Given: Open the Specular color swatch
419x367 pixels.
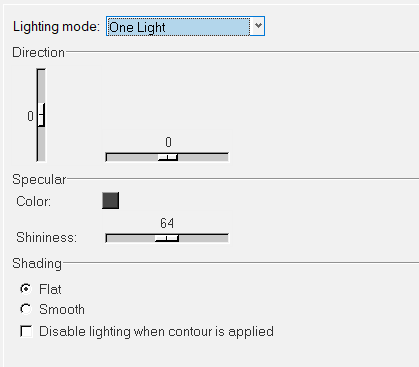Looking at the screenshot, I should pyautogui.click(x=111, y=201).
